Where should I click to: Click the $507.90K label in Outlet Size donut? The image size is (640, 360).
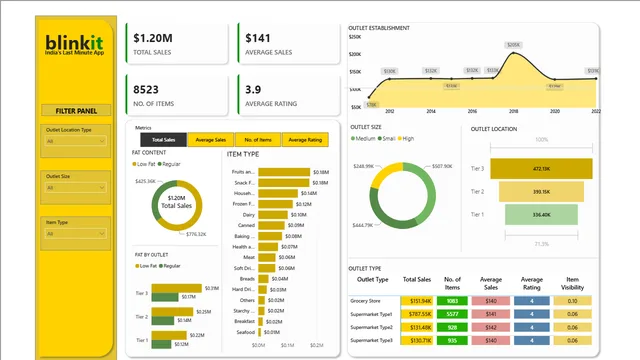pos(442,166)
